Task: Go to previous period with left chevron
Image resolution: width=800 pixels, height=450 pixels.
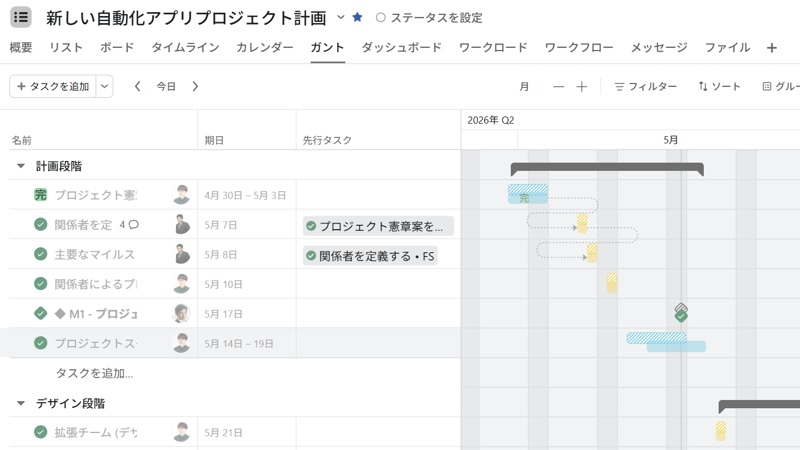Action: [137, 86]
